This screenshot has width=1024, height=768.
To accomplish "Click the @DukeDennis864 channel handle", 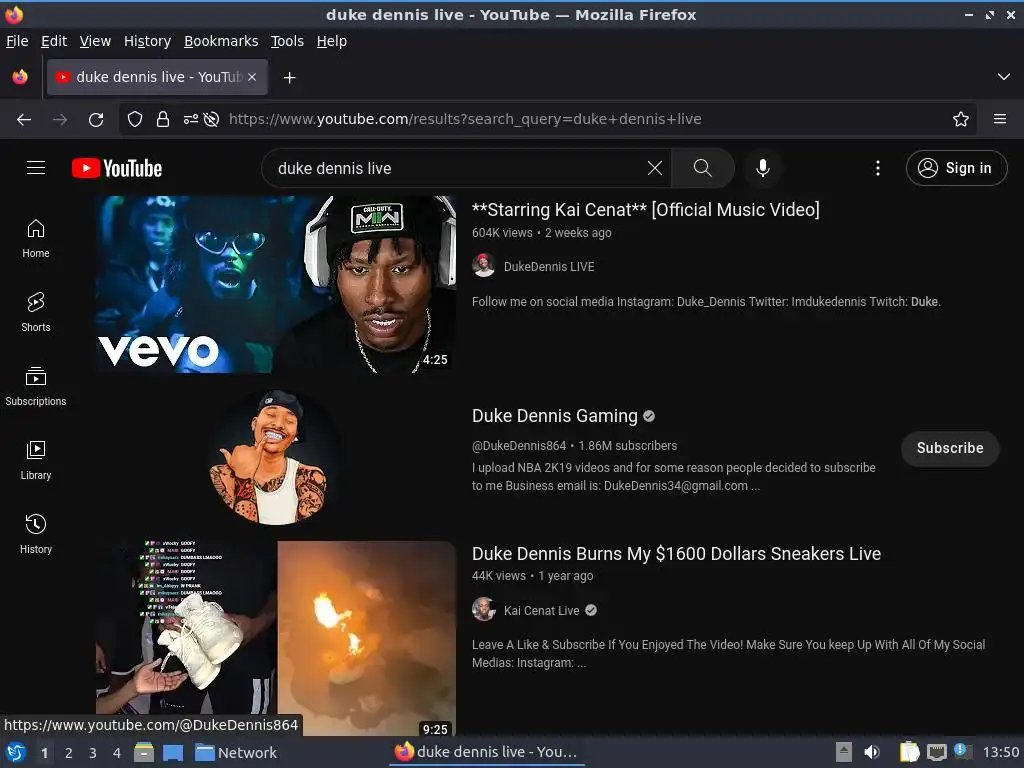I will [519, 446].
